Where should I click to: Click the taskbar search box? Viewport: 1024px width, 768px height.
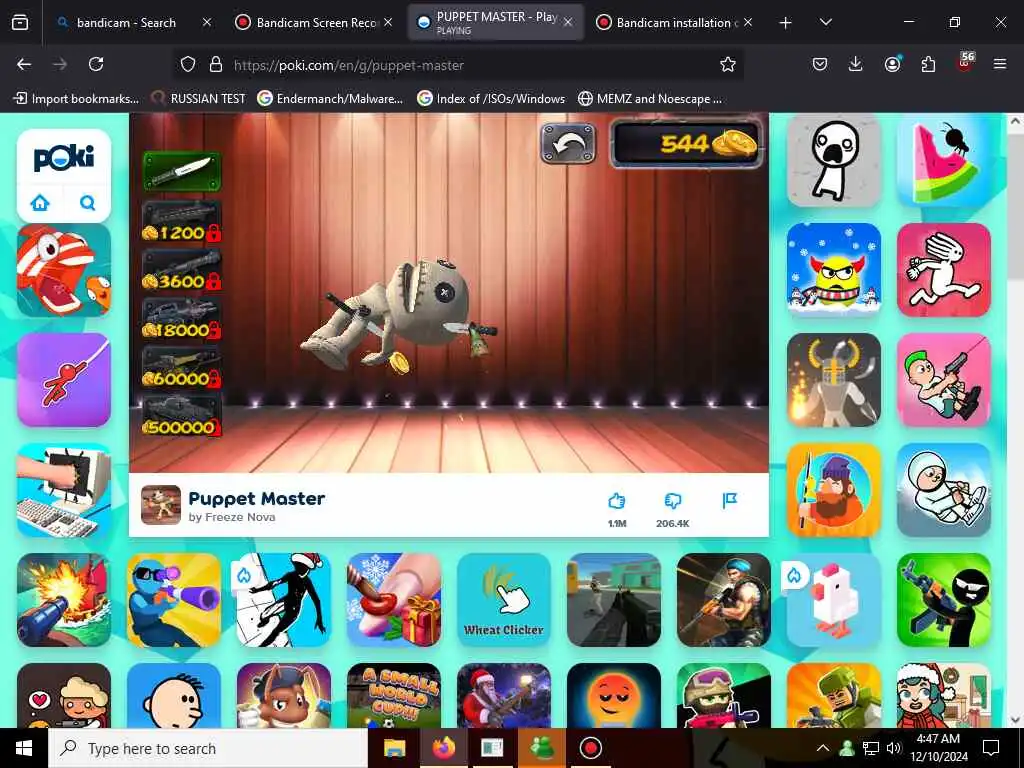208,748
